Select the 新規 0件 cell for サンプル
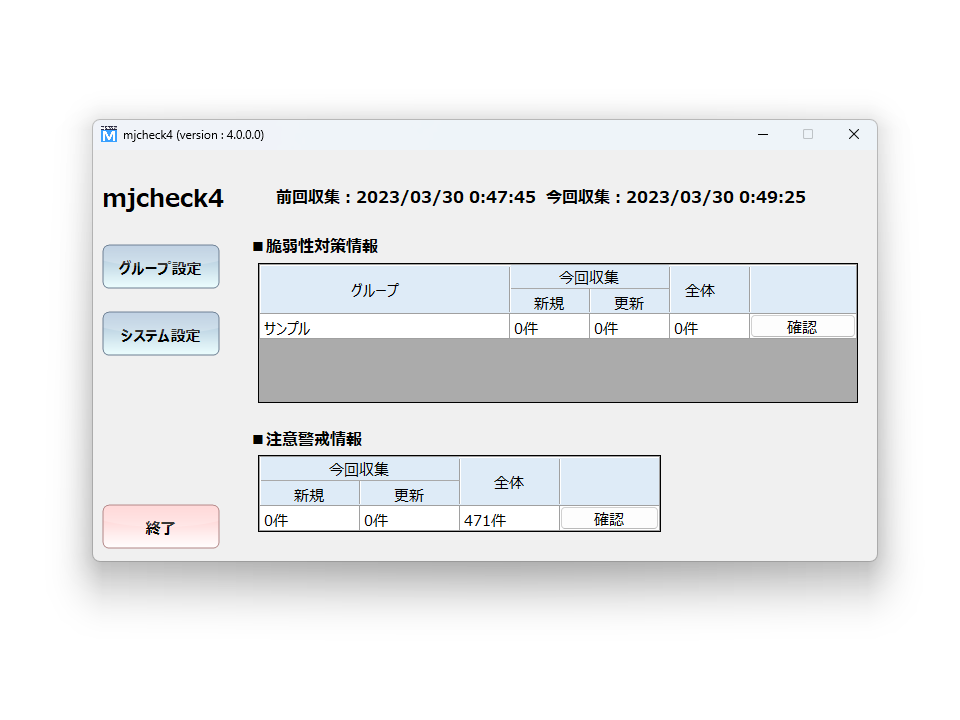Image resolution: width=960 pixels, height=720 pixels. click(548, 325)
